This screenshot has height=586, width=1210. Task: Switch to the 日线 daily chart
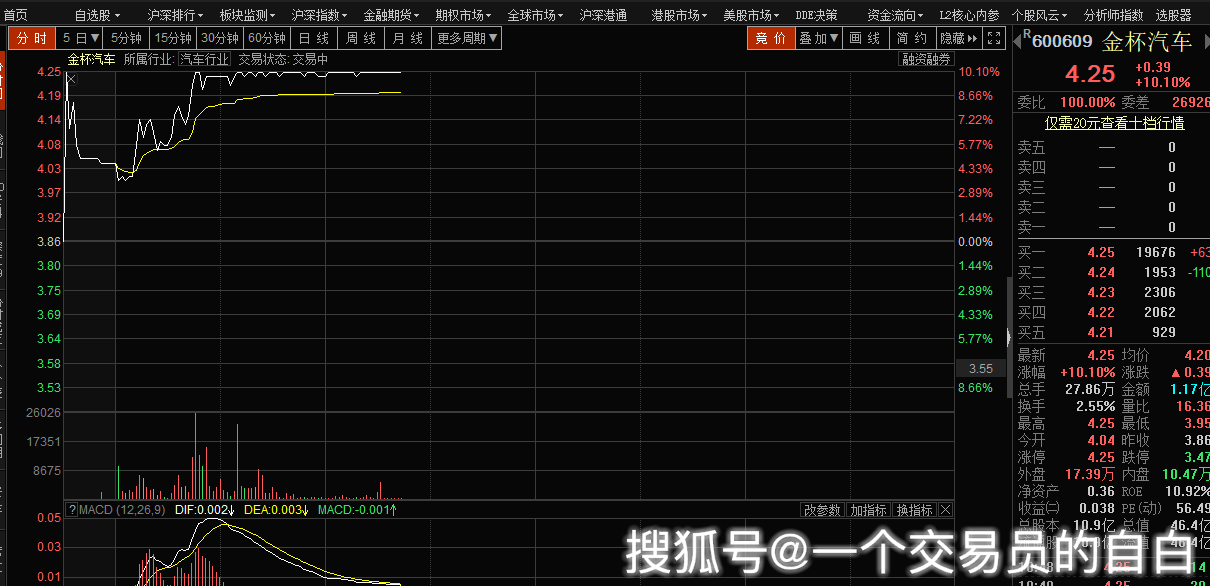pos(314,38)
